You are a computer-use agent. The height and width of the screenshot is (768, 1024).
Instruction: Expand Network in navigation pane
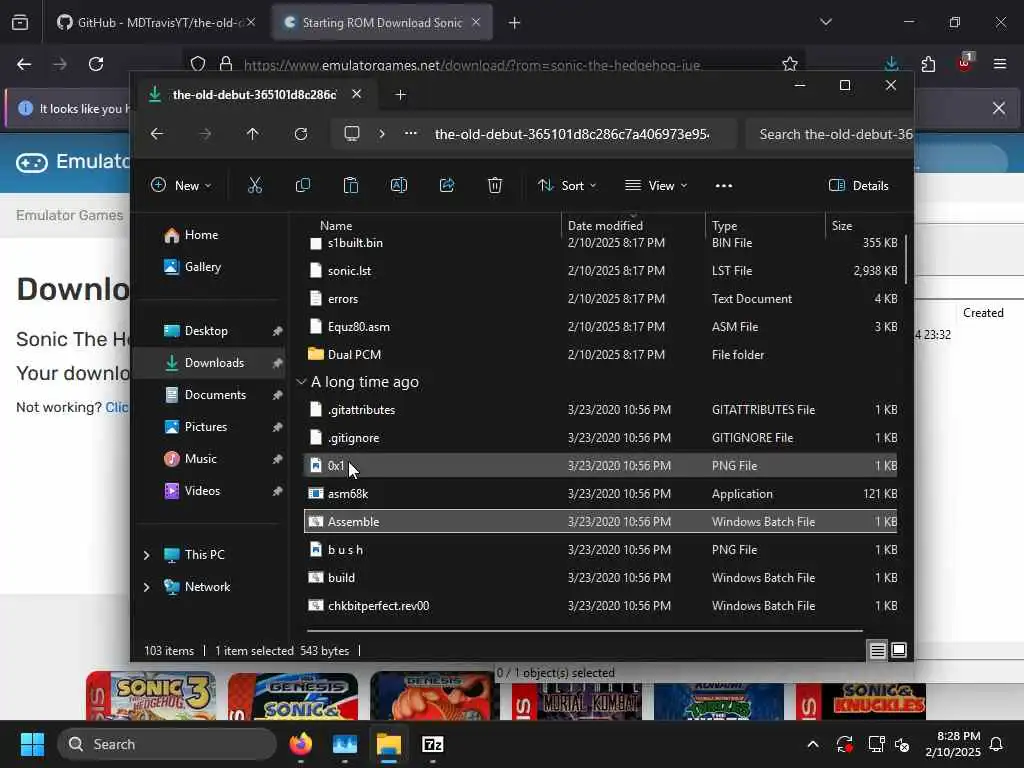pos(147,587)
